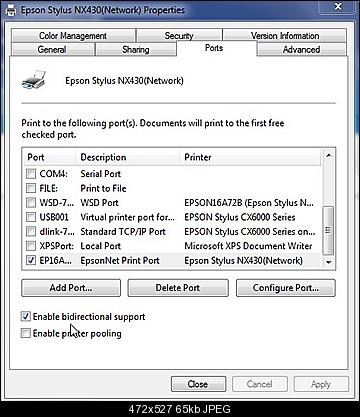Click the port list scroll down arrow
This screenshot has height=417, width=360.
[329, 262]
